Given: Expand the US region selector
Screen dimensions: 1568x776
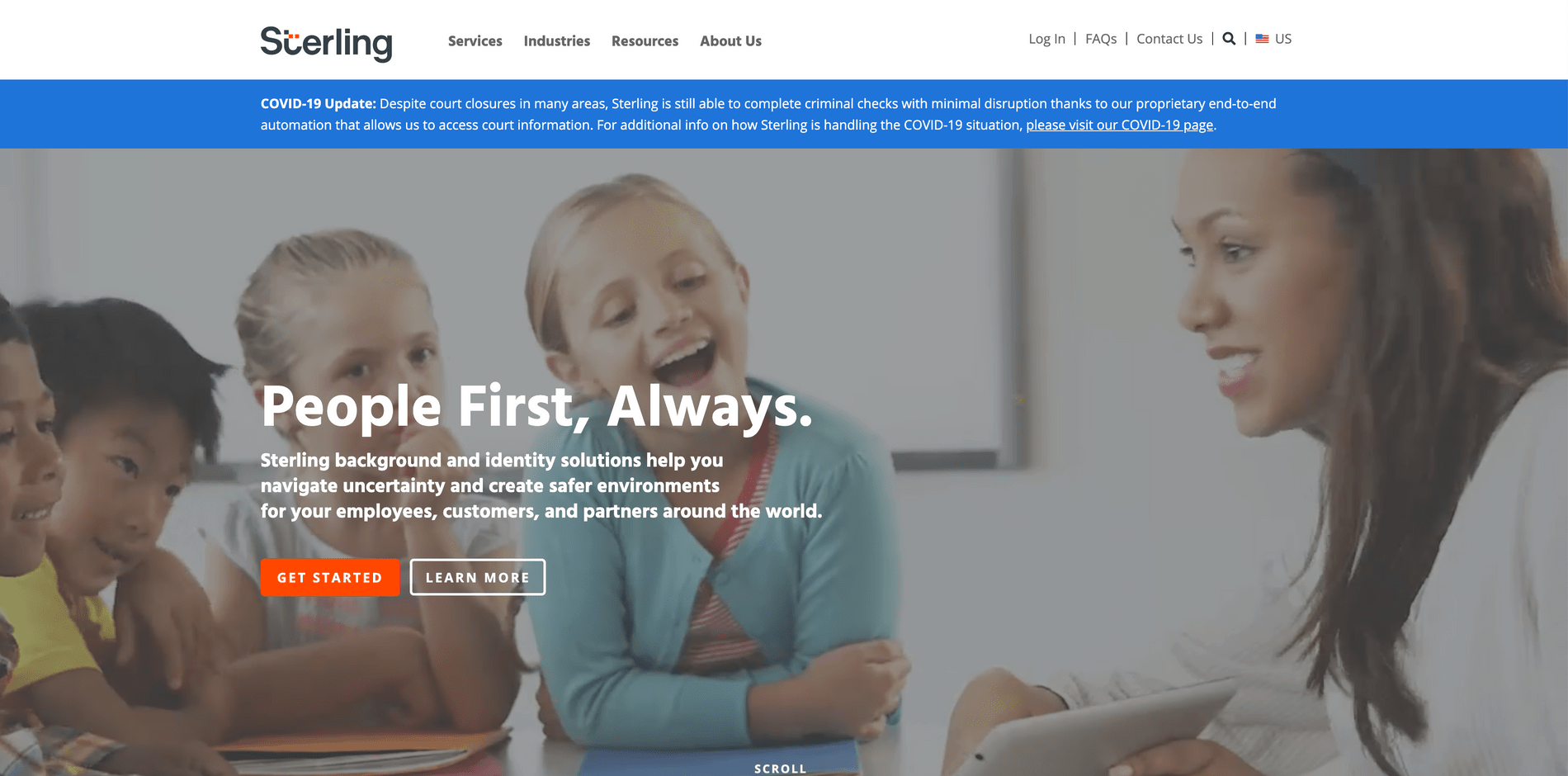Looking at the screenshot, I should [x=1273, y=39].
